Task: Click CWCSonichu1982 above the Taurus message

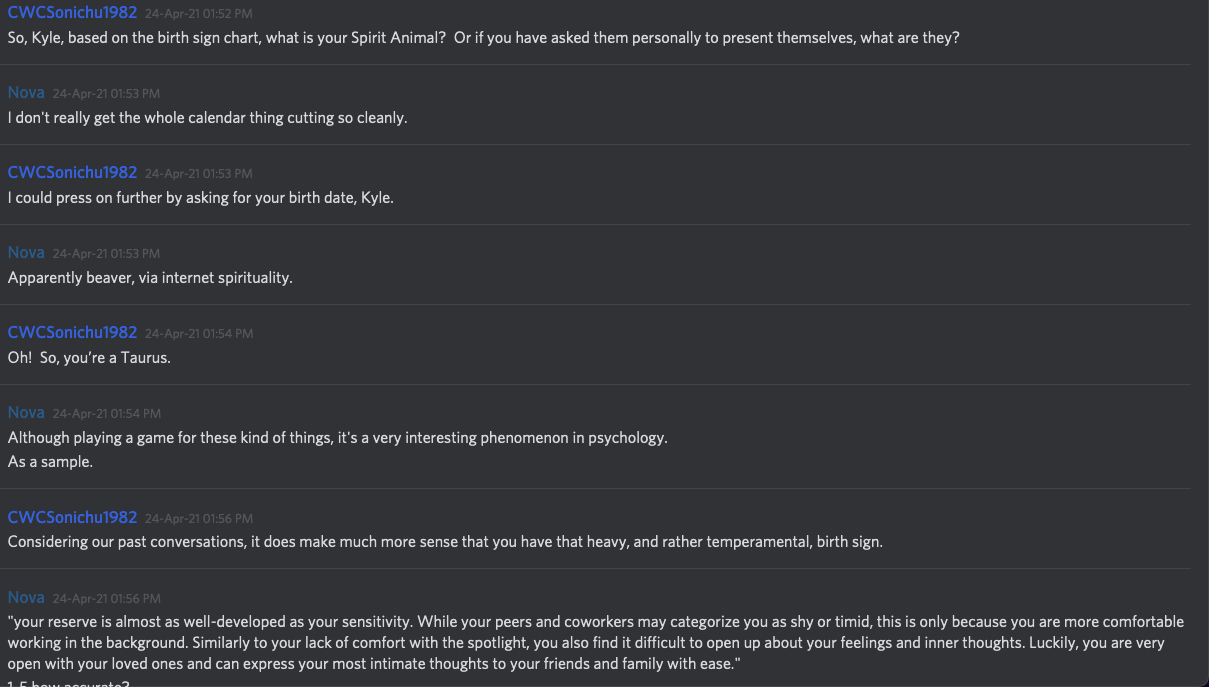Action: pyautogui.click(x=72, y=333)
